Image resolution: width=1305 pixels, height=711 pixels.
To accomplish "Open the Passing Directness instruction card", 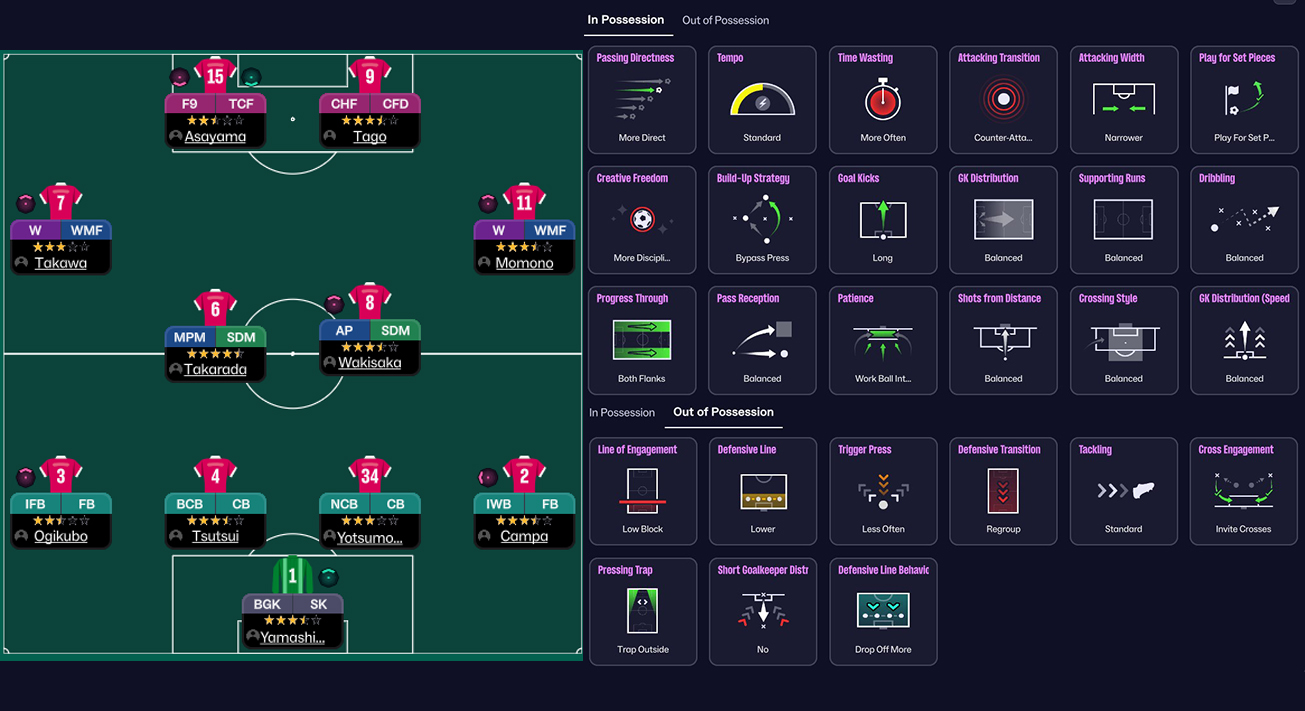I will tap(641, 100).
